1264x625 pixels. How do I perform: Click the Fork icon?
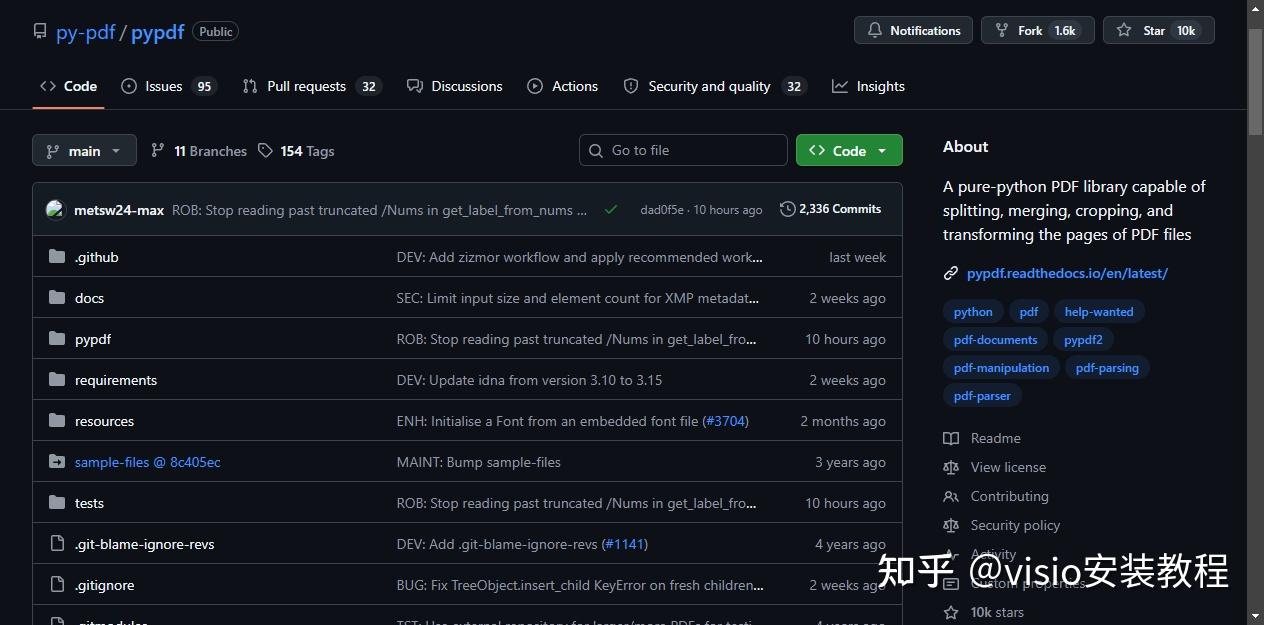[1000, 31]
